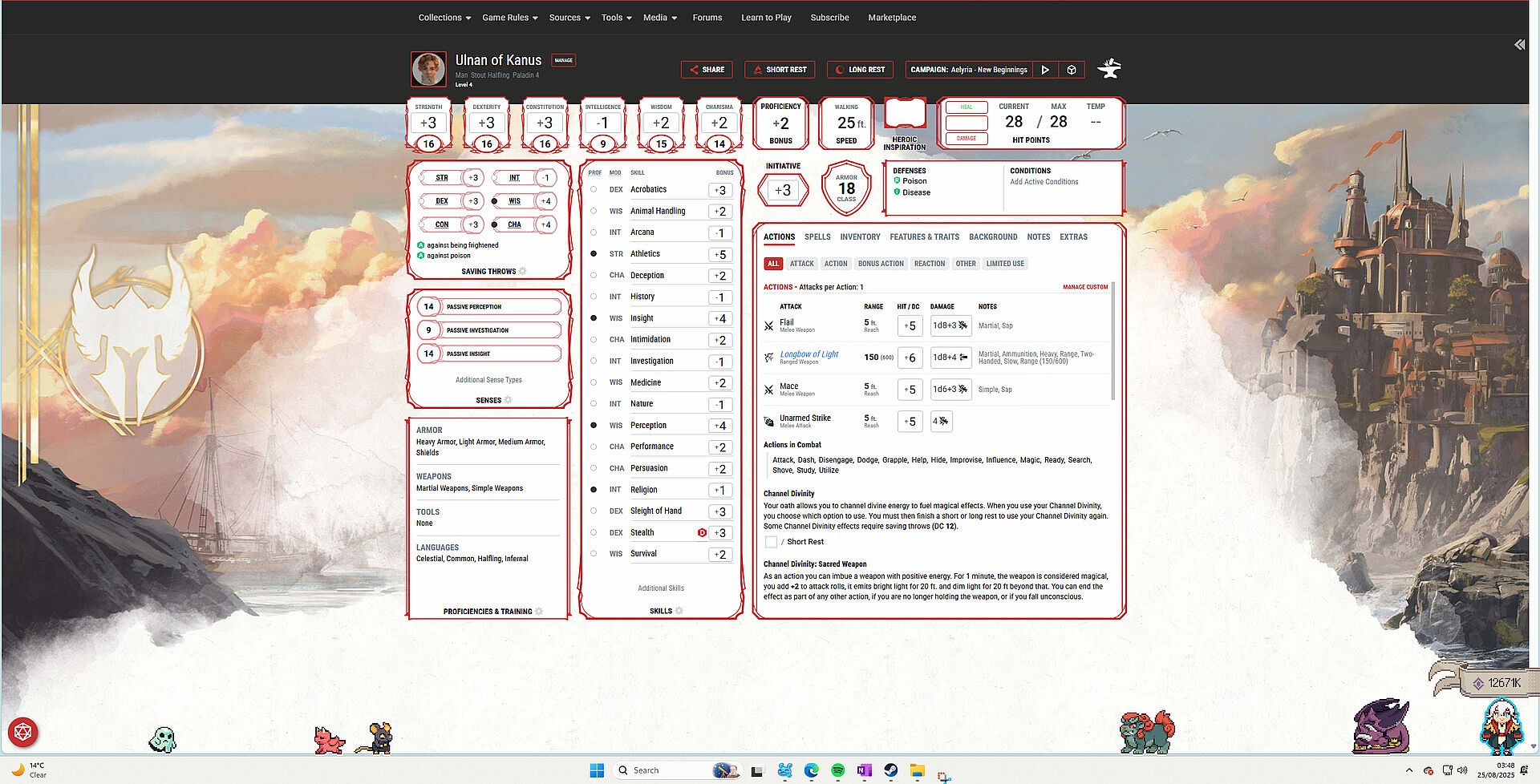Viewport: 1540px width, 784px height.
Task: Switch to the Extras tab
Action: [x=1073, y=237]
